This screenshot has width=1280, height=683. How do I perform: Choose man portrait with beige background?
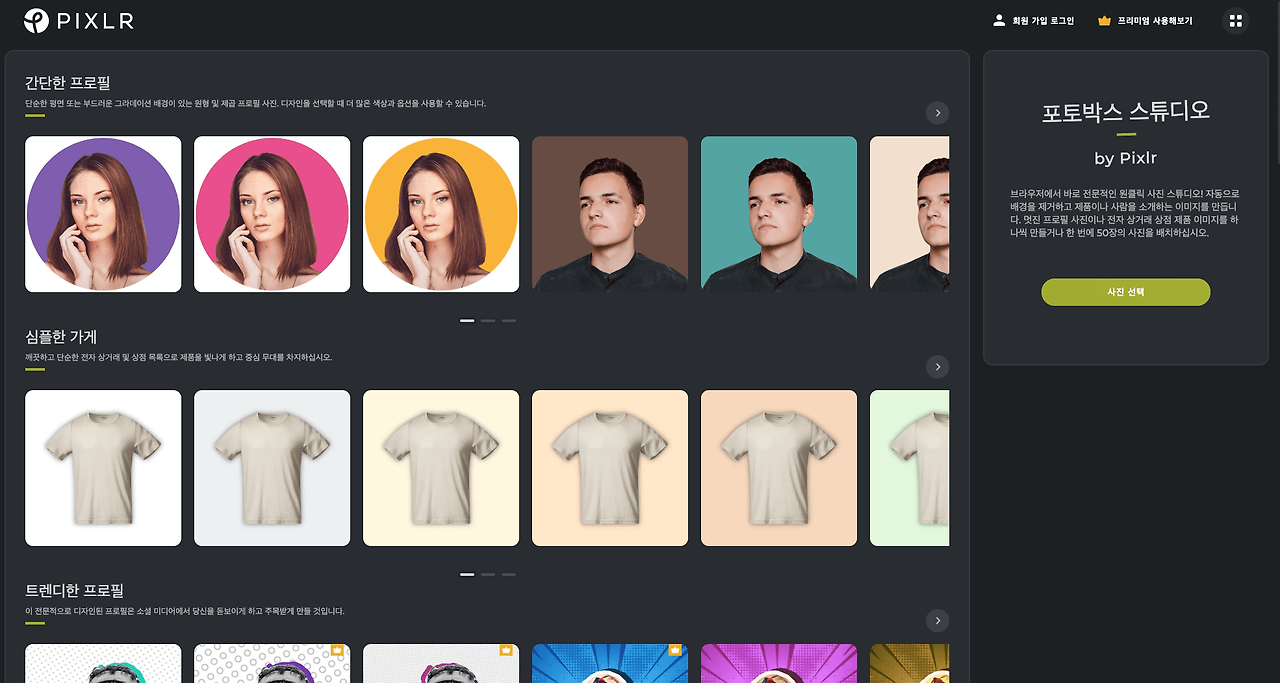[x=909, y=214]
